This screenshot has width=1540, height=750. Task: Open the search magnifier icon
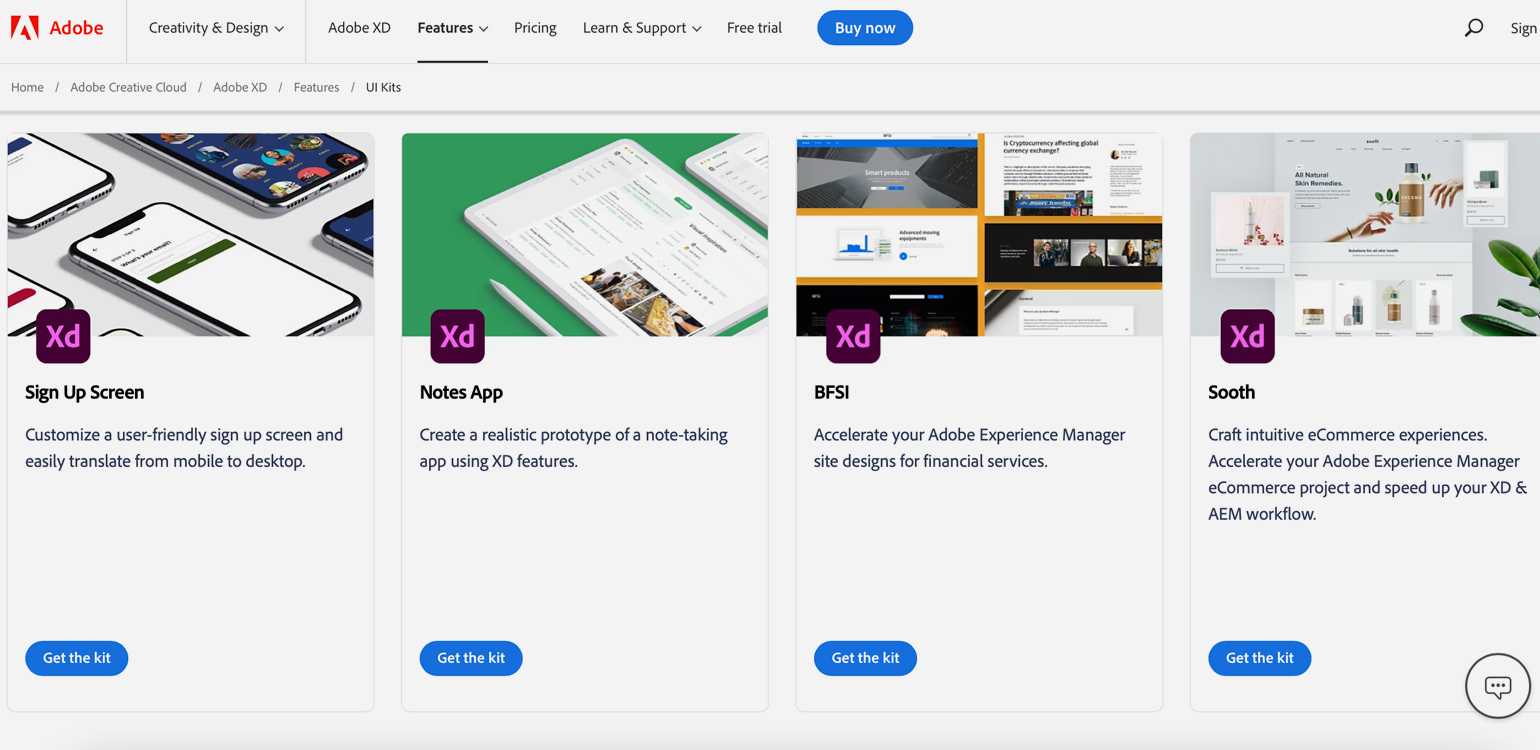tap(1473, 28)
